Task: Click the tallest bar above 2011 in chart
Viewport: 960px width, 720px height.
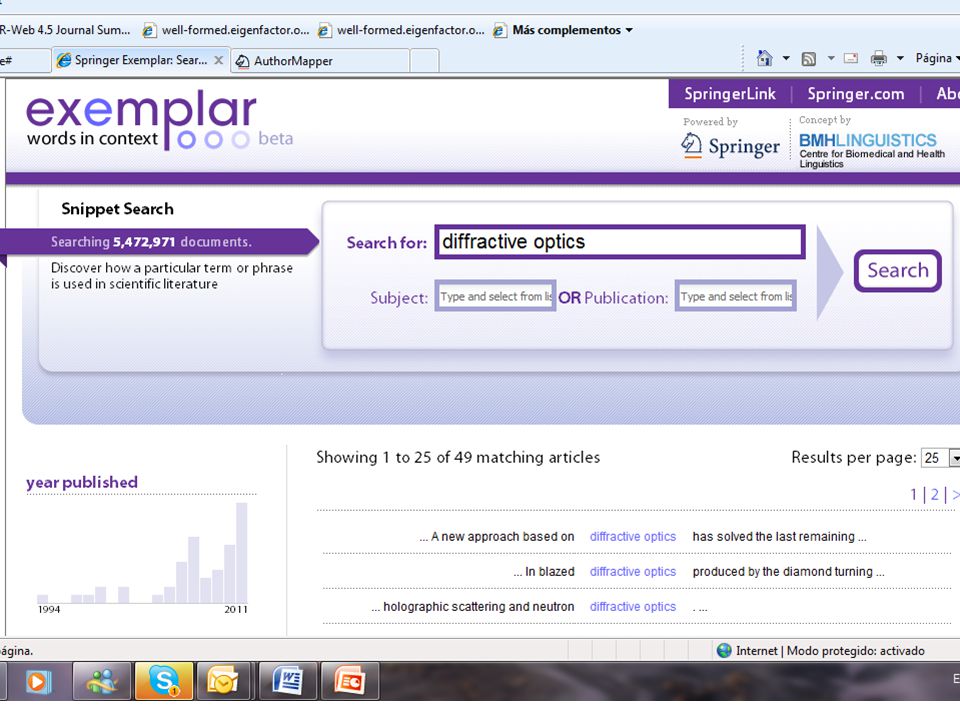Action: (x=242, y=553)
